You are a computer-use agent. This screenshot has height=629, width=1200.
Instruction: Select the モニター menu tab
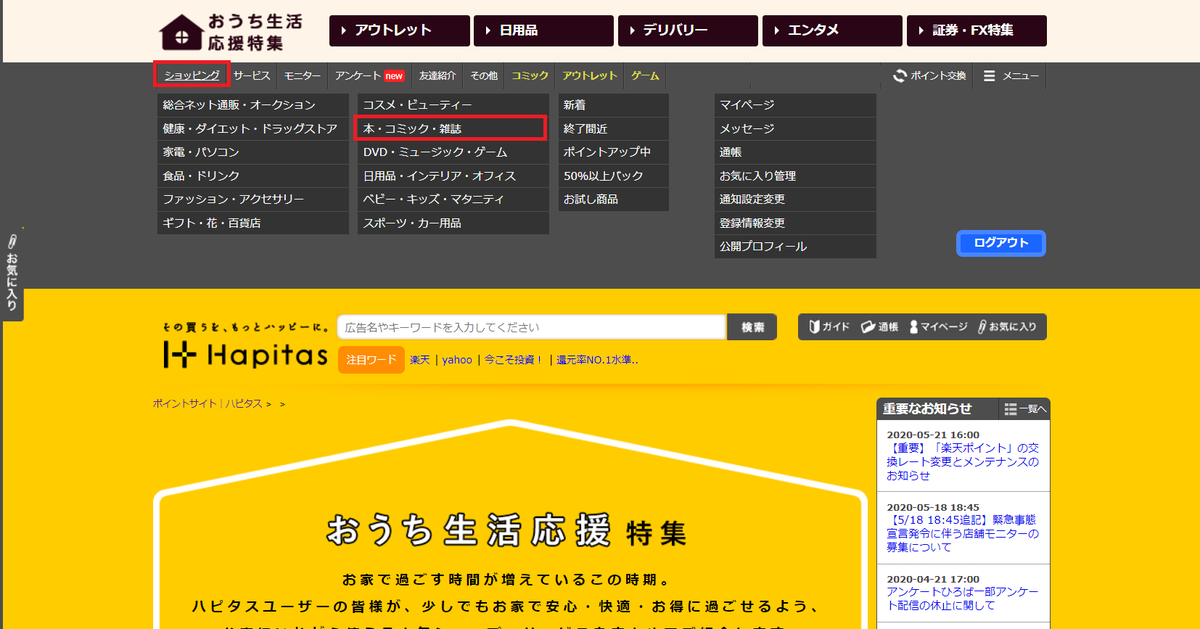coord(302,76)
